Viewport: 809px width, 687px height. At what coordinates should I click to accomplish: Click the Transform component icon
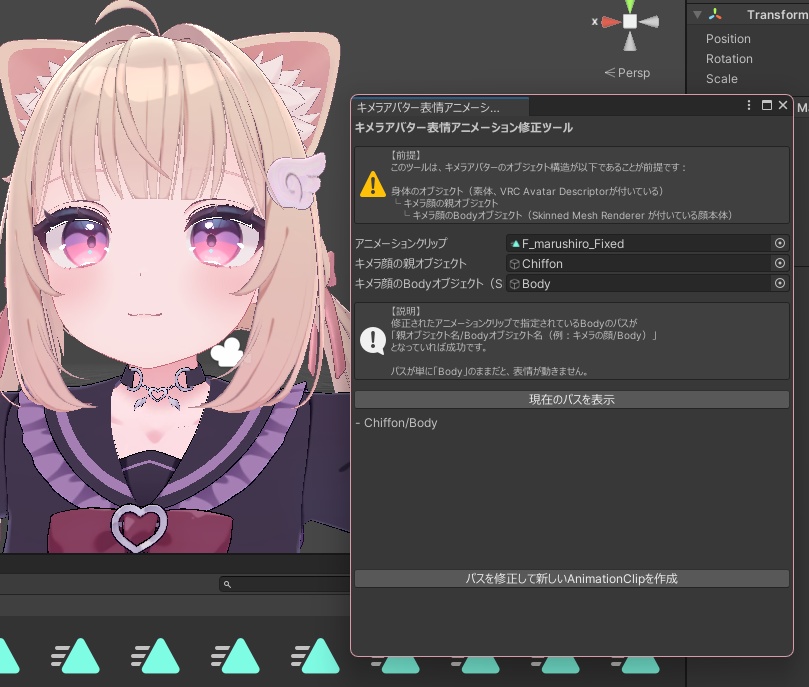tap(715, 14)
